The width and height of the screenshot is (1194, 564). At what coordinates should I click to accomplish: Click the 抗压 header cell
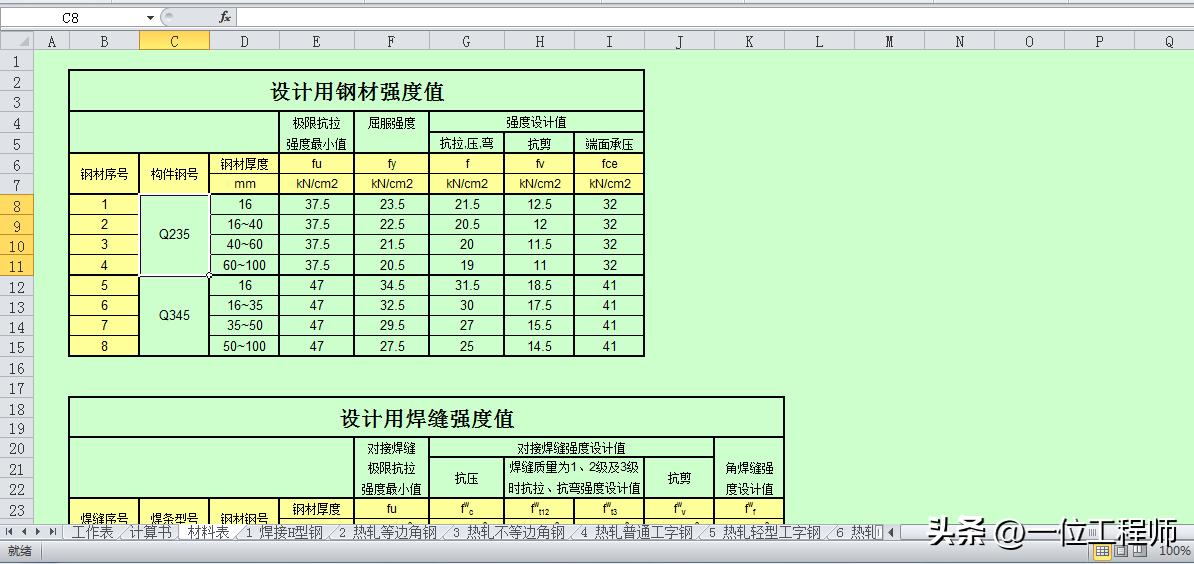tap(466, 478)
